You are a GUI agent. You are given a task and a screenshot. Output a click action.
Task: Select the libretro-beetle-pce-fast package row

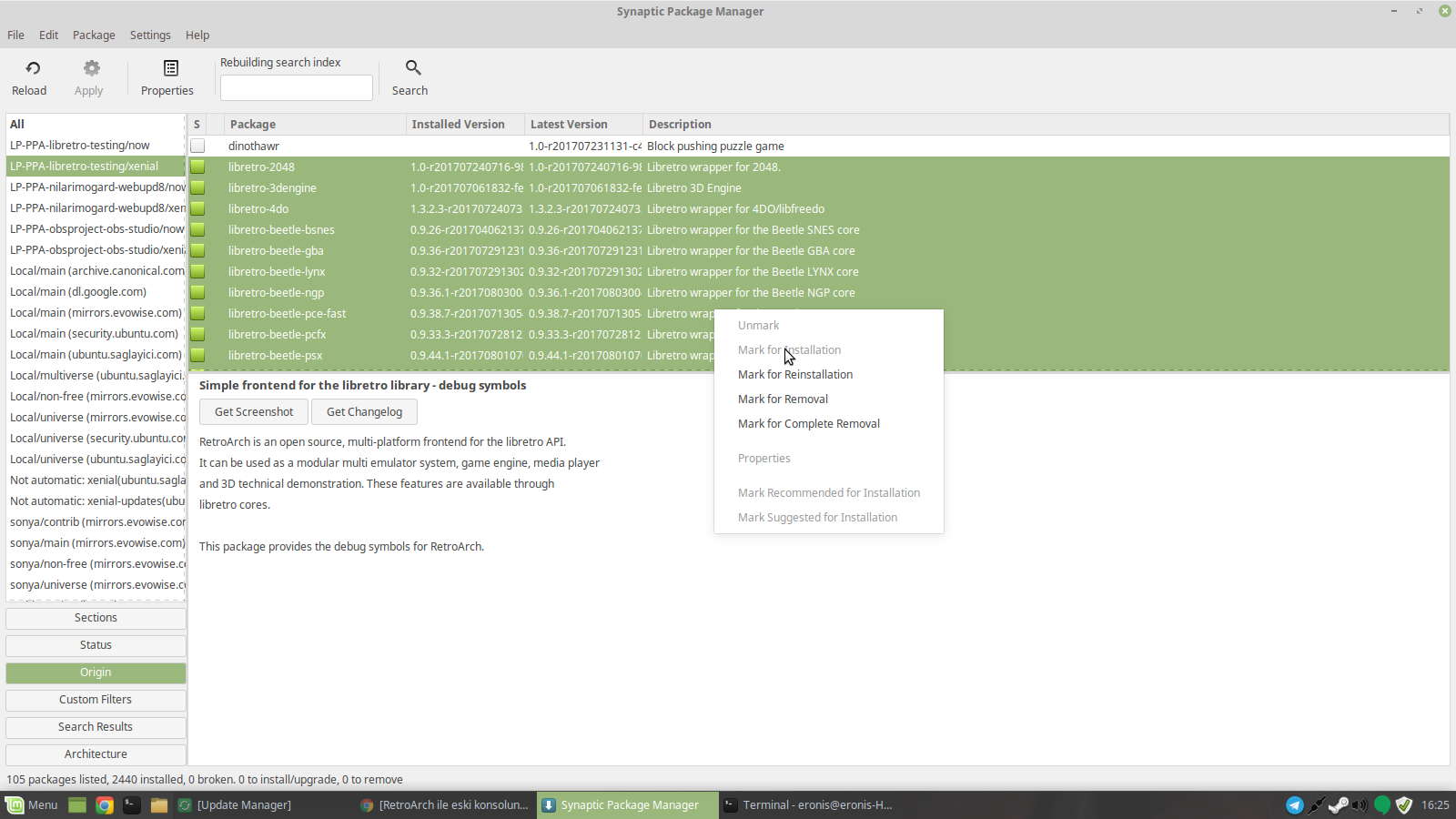point(450,313)
